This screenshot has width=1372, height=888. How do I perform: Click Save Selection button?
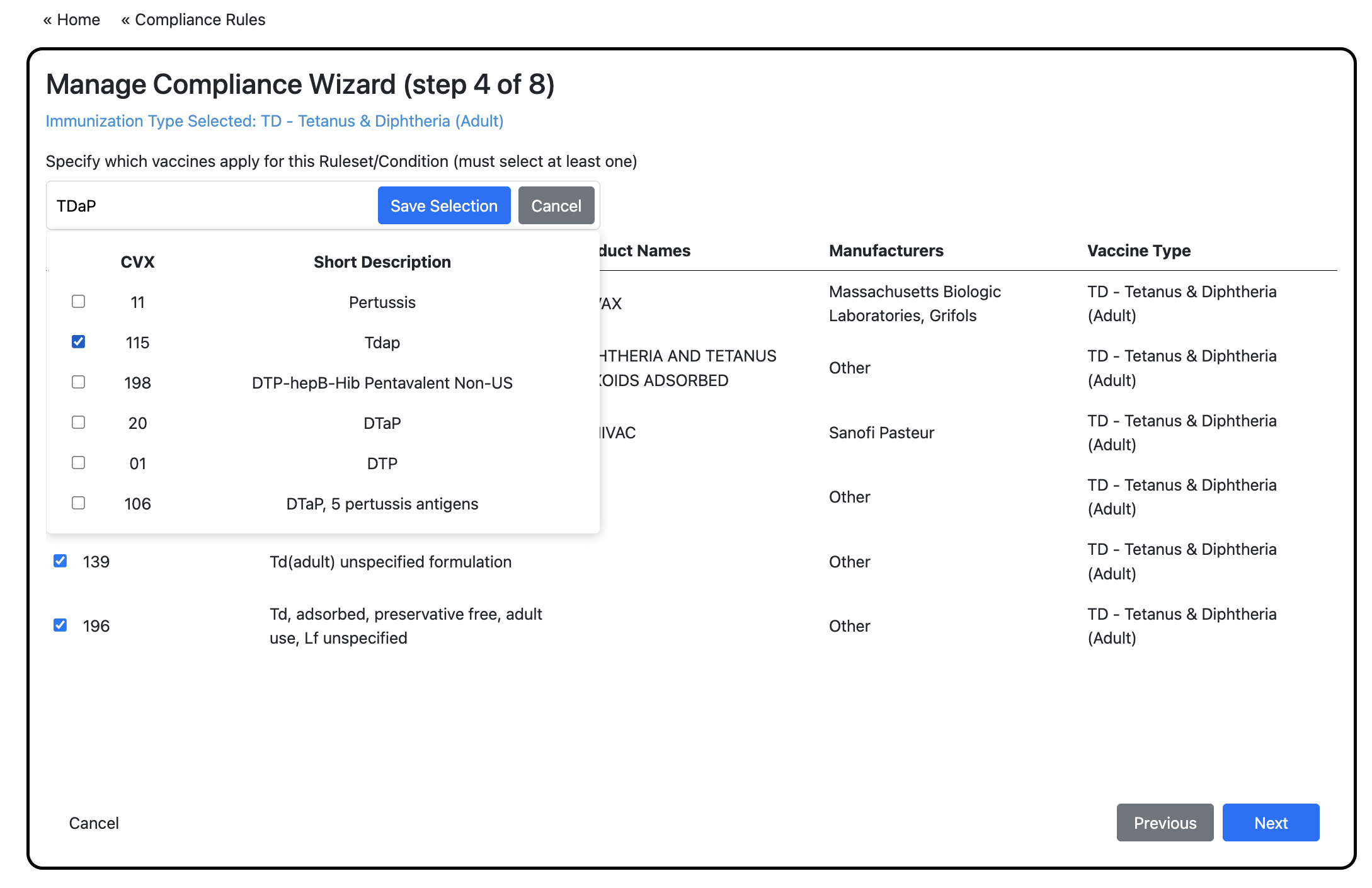click(x=443, y=206)
